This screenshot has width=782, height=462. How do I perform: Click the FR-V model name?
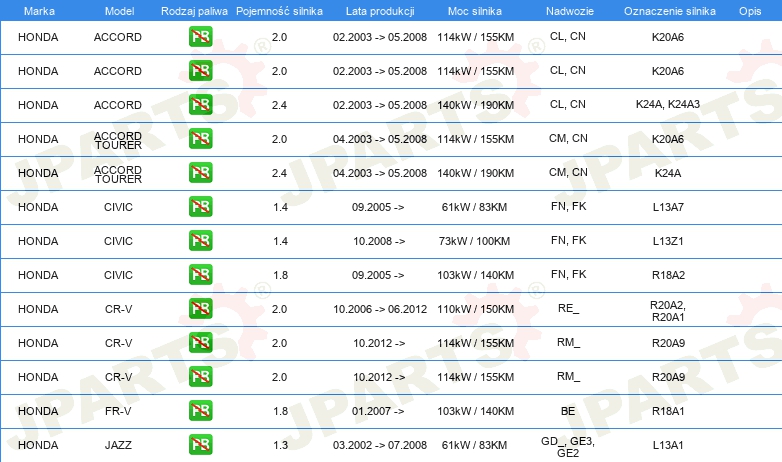[118, 411]
